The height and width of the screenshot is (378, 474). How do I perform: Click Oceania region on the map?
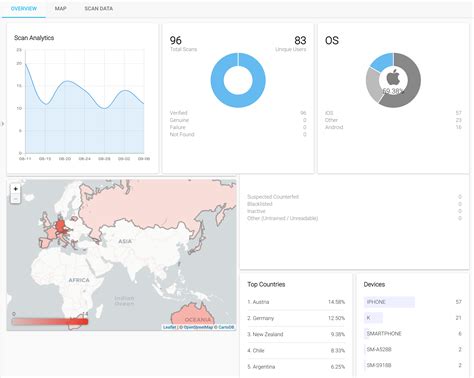pos(197,319)
